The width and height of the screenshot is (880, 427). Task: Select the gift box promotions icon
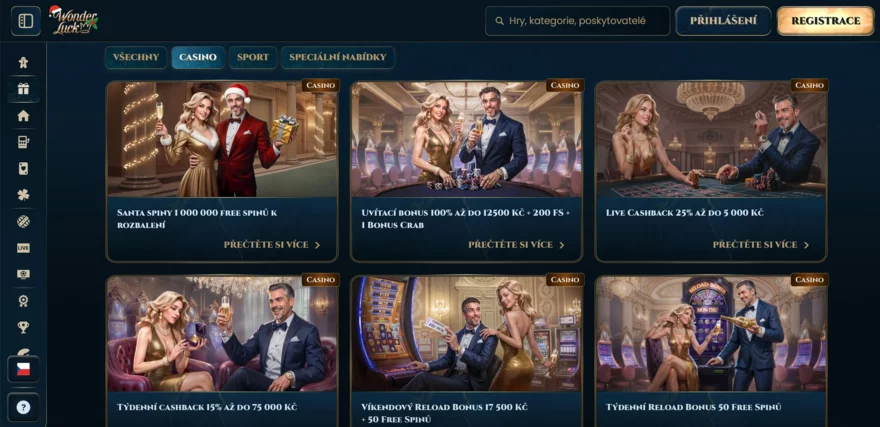23,89
